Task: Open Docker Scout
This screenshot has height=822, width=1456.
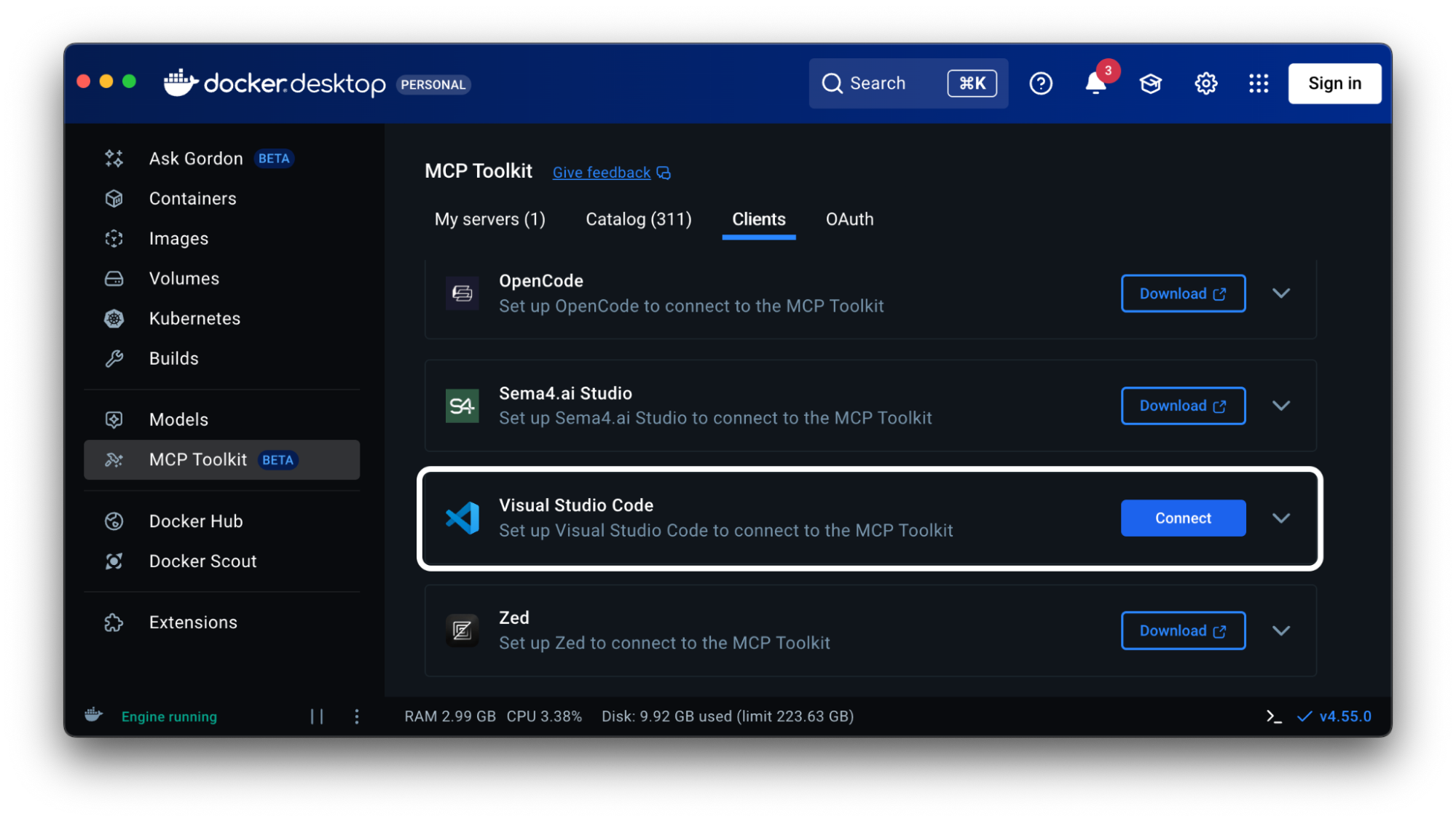Action: pos(202,561)
